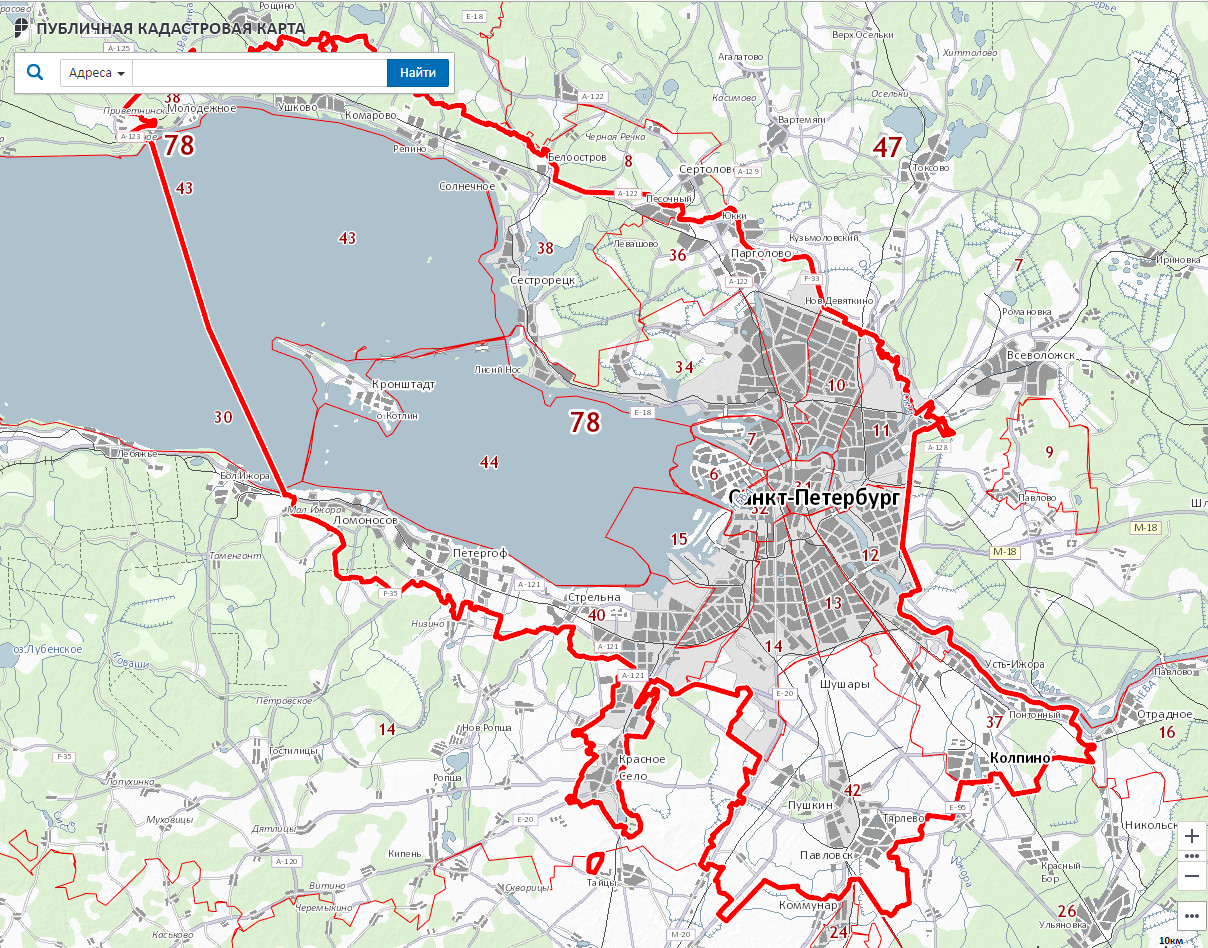The height and width of the screenshot is (948, 1208).
Task: Click the E-95 road shield
Action: point(957,807)
